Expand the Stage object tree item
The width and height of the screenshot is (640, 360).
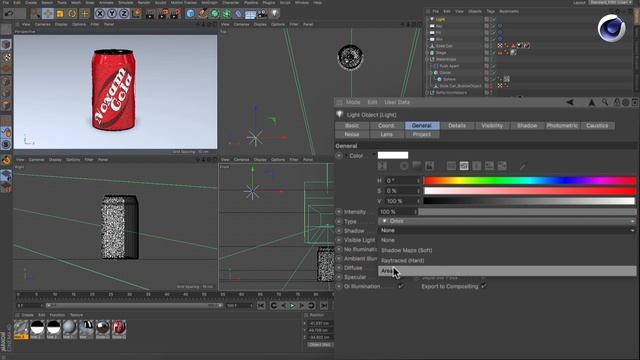427,53
